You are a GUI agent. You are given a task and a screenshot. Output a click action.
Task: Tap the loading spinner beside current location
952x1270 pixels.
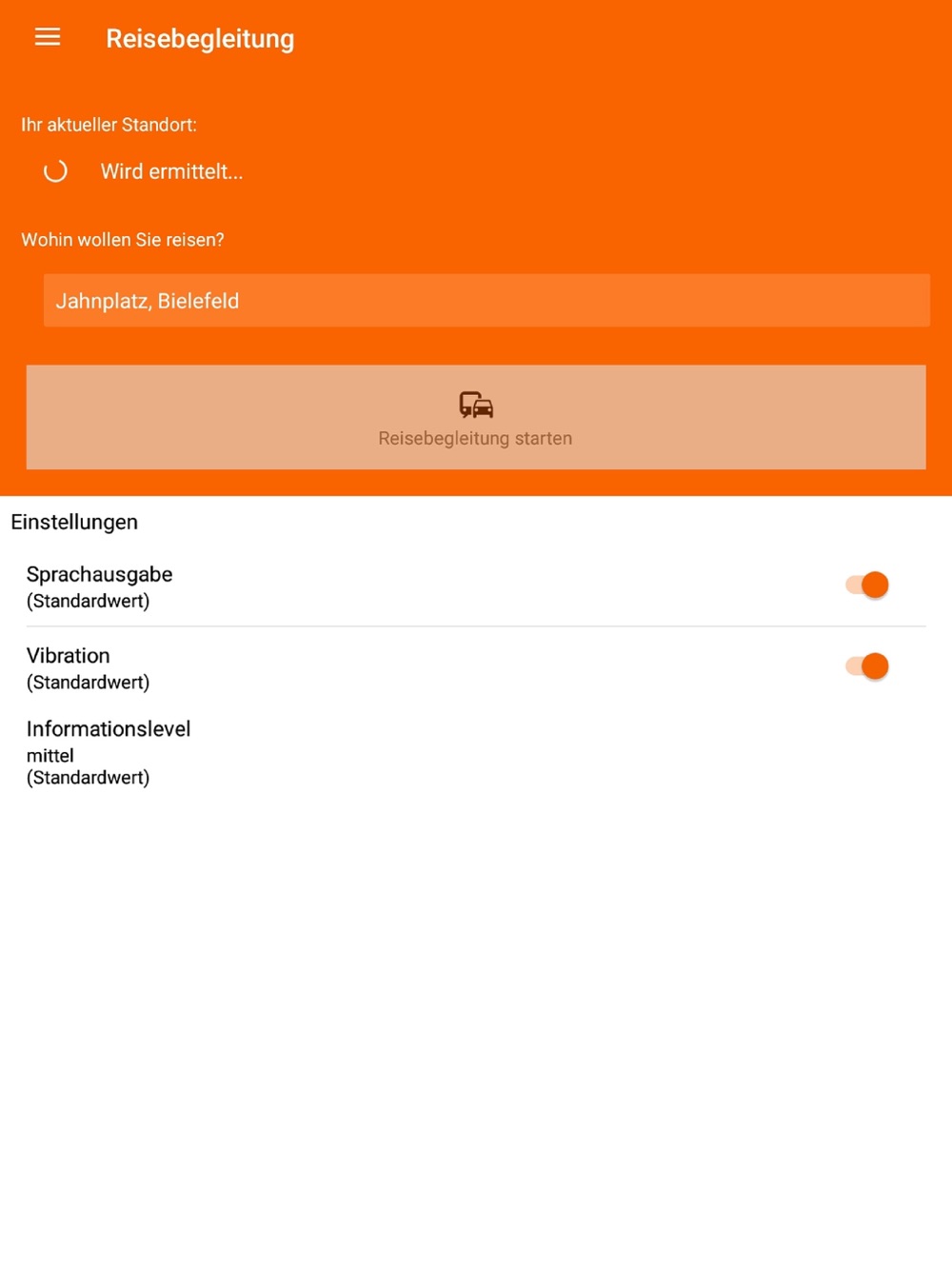55,171
